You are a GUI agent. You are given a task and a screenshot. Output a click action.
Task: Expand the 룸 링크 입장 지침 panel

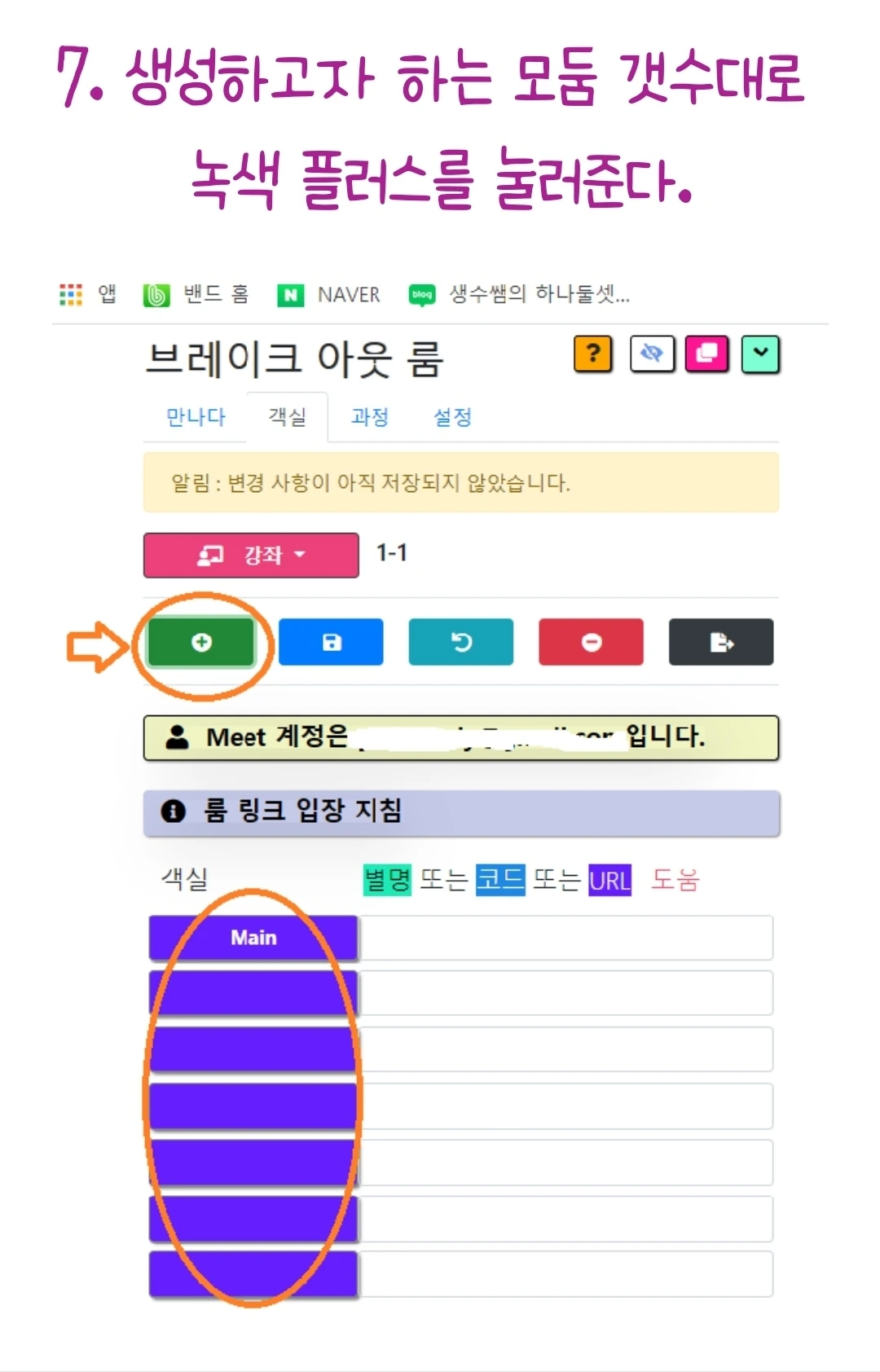pos(461,812)
